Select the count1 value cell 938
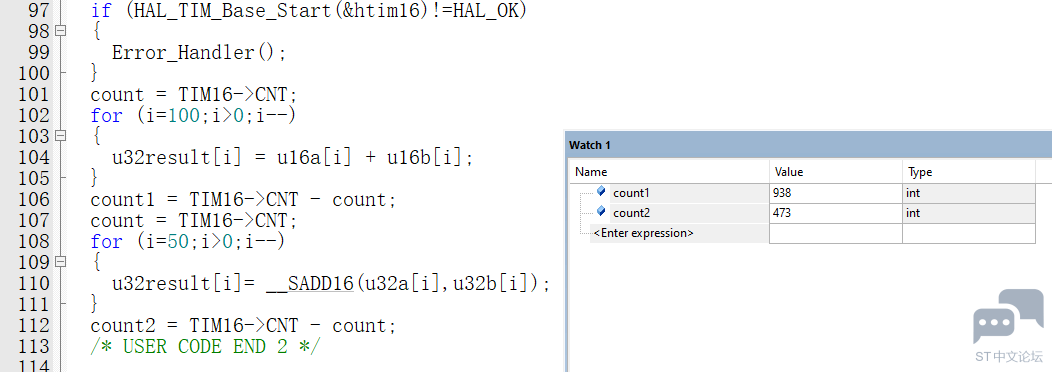1052x372 pixels. pos(835,193)
